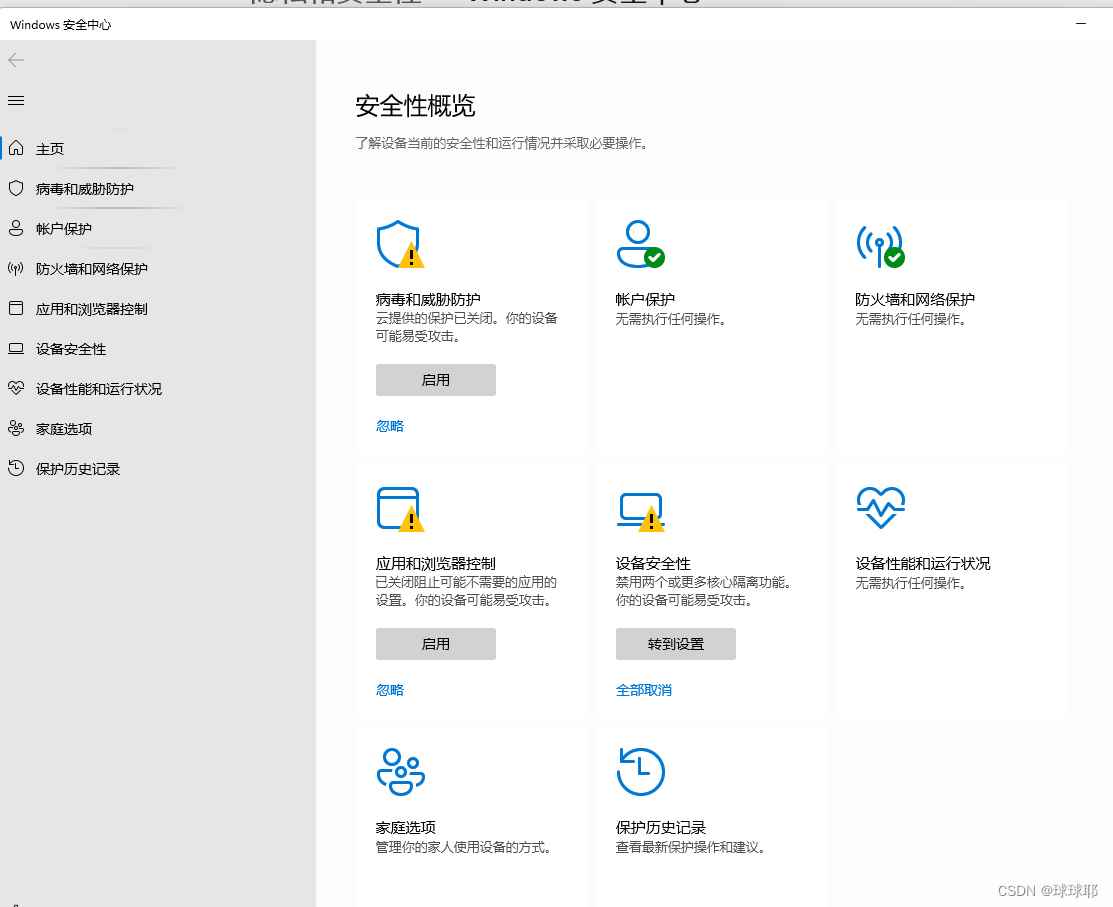Screen dimensions: 1113x907
Task: Open 设备安全性 via its monitor warning icon
Action: pyautogui.click(x=640, y=507)
